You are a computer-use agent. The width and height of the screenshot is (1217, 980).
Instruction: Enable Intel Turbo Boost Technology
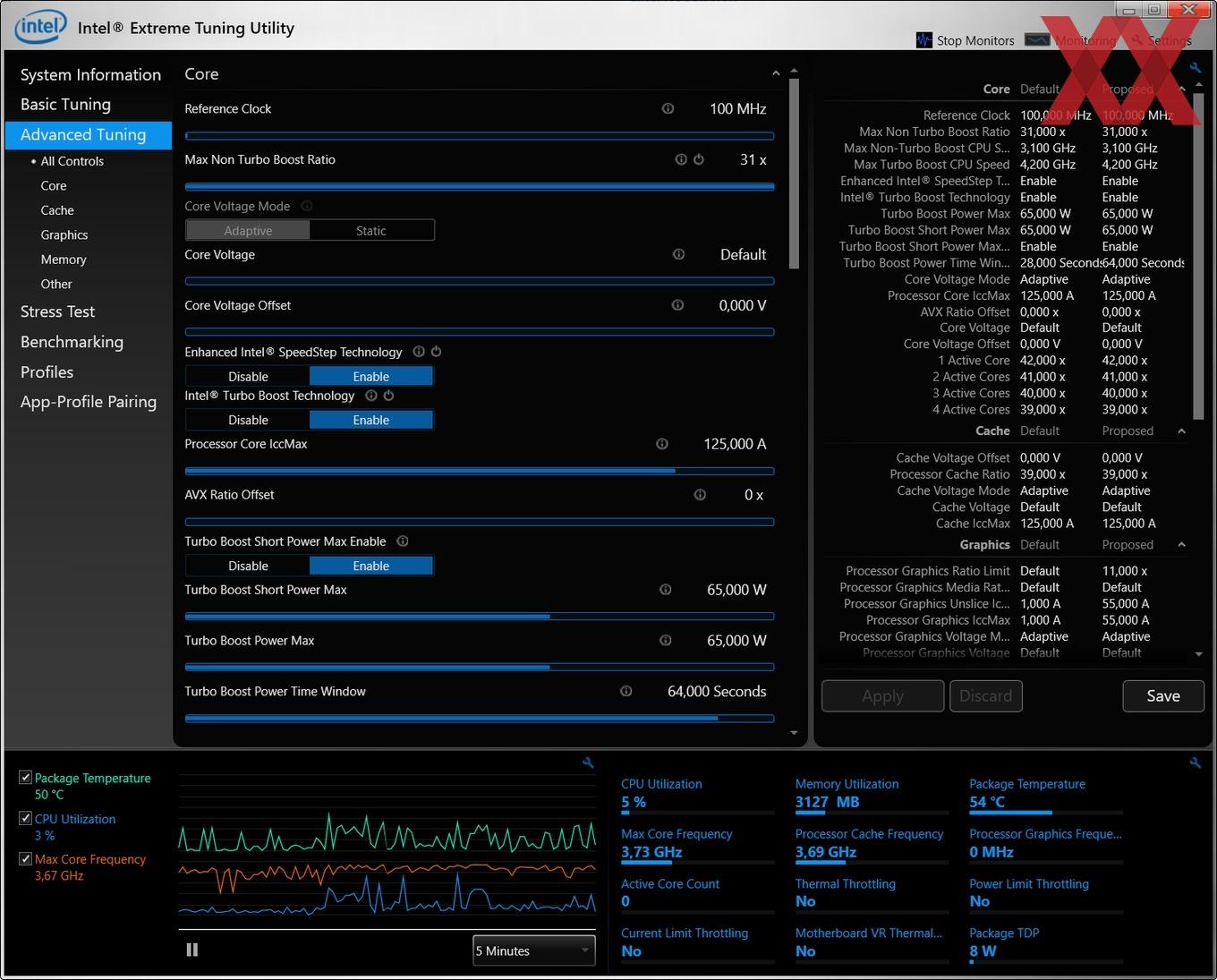(x=371, y=420)
